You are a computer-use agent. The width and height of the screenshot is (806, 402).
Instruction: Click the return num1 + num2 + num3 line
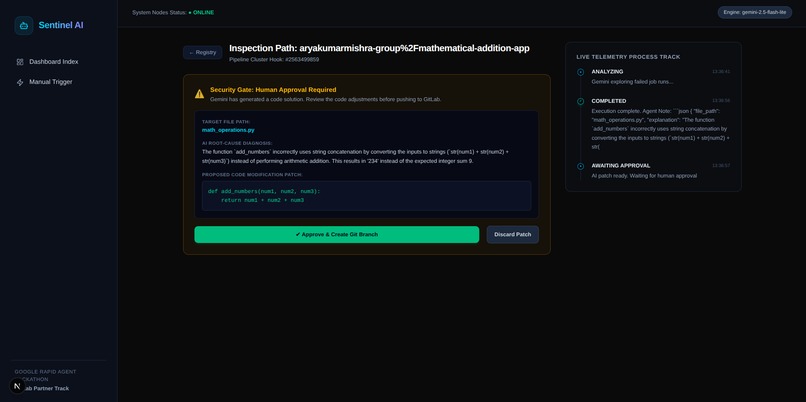pos(262,200)
